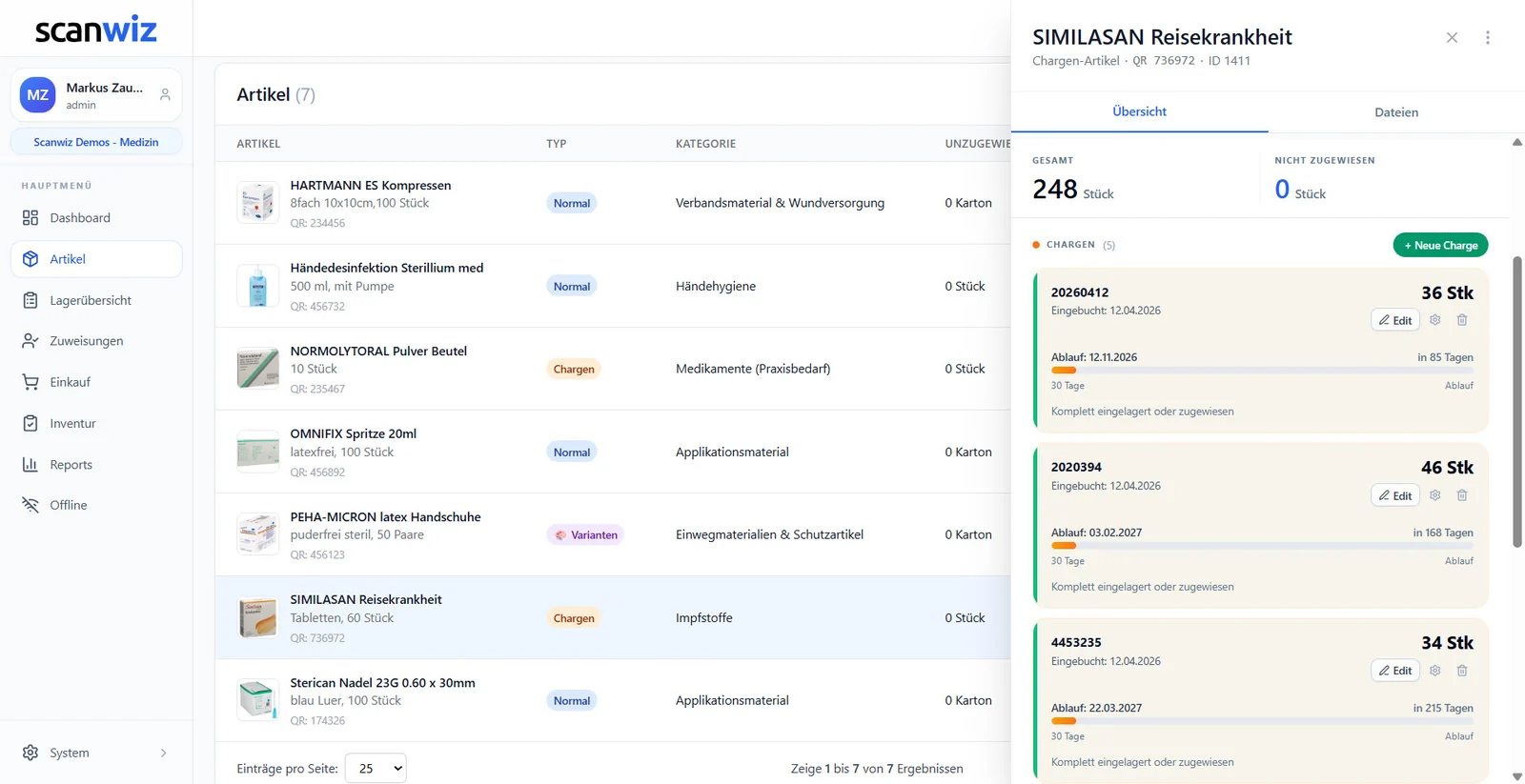1525x784 pixels.
Task: Click the KATEGORIE column header
Action: click(705, 144)
